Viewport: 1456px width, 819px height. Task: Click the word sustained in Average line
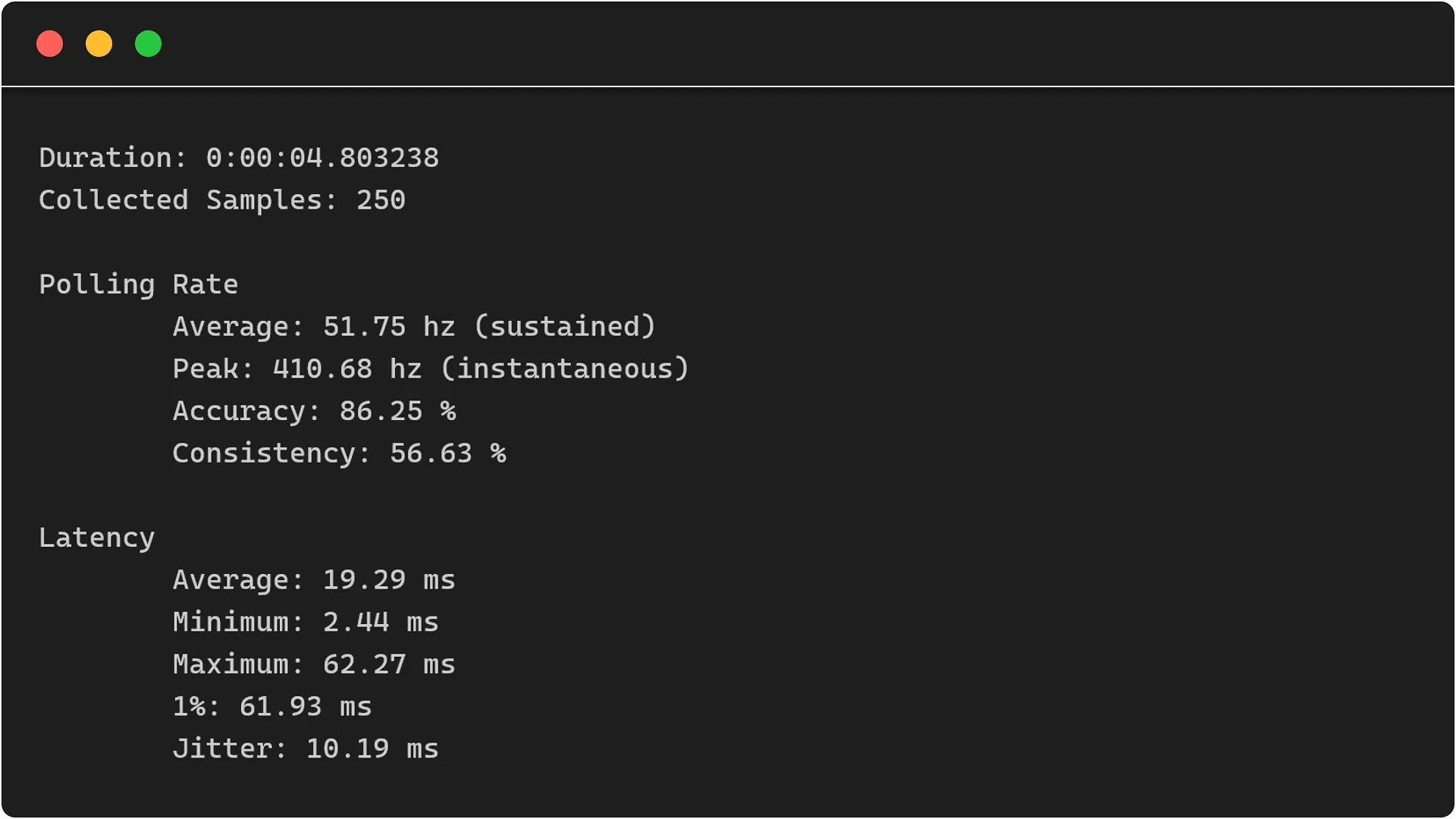click(565, 327)
